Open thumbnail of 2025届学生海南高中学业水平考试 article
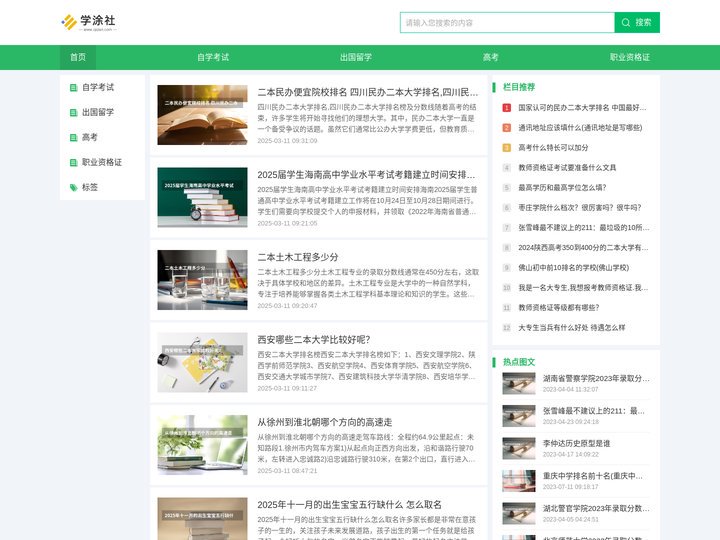This screenshot has width=720, height=540. [202, 197]
